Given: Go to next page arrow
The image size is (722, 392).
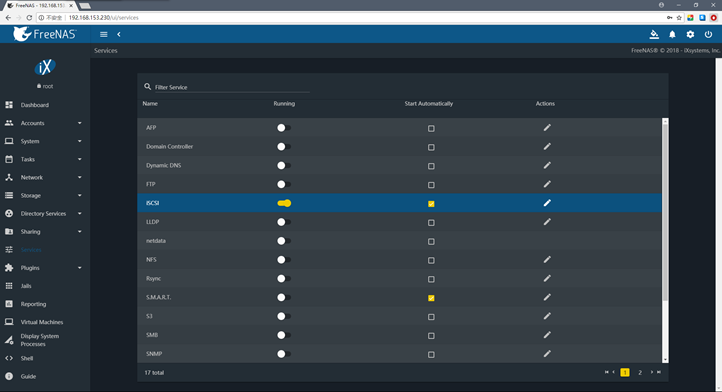Looking at the screenshot, I should coord(652,372).
